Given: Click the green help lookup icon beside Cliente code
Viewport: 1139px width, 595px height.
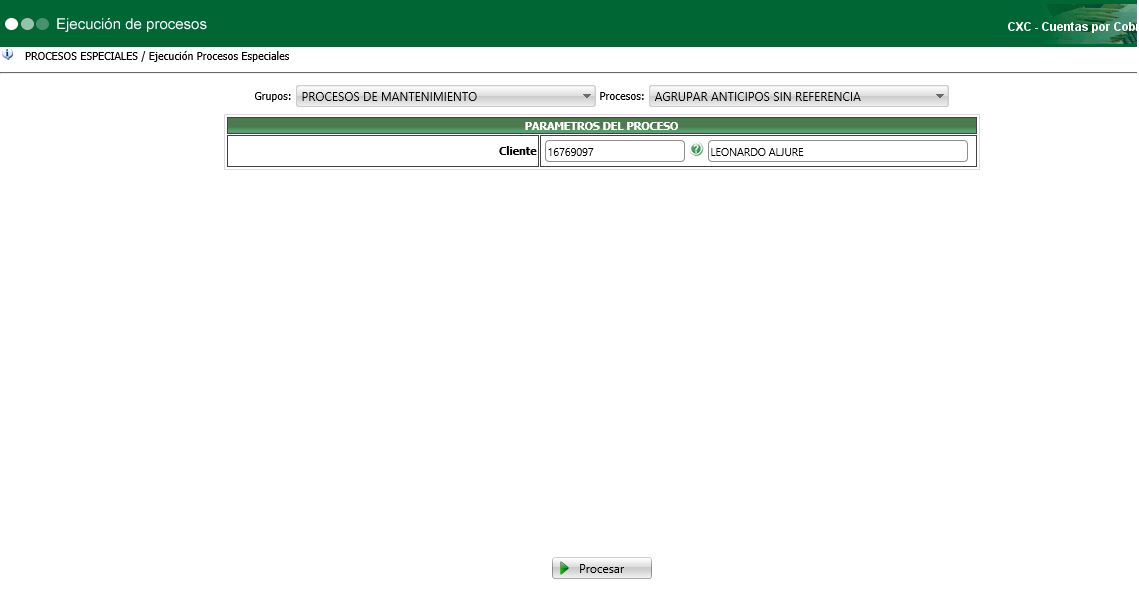Looking at the screenshot, I should [x=695, y=150].
